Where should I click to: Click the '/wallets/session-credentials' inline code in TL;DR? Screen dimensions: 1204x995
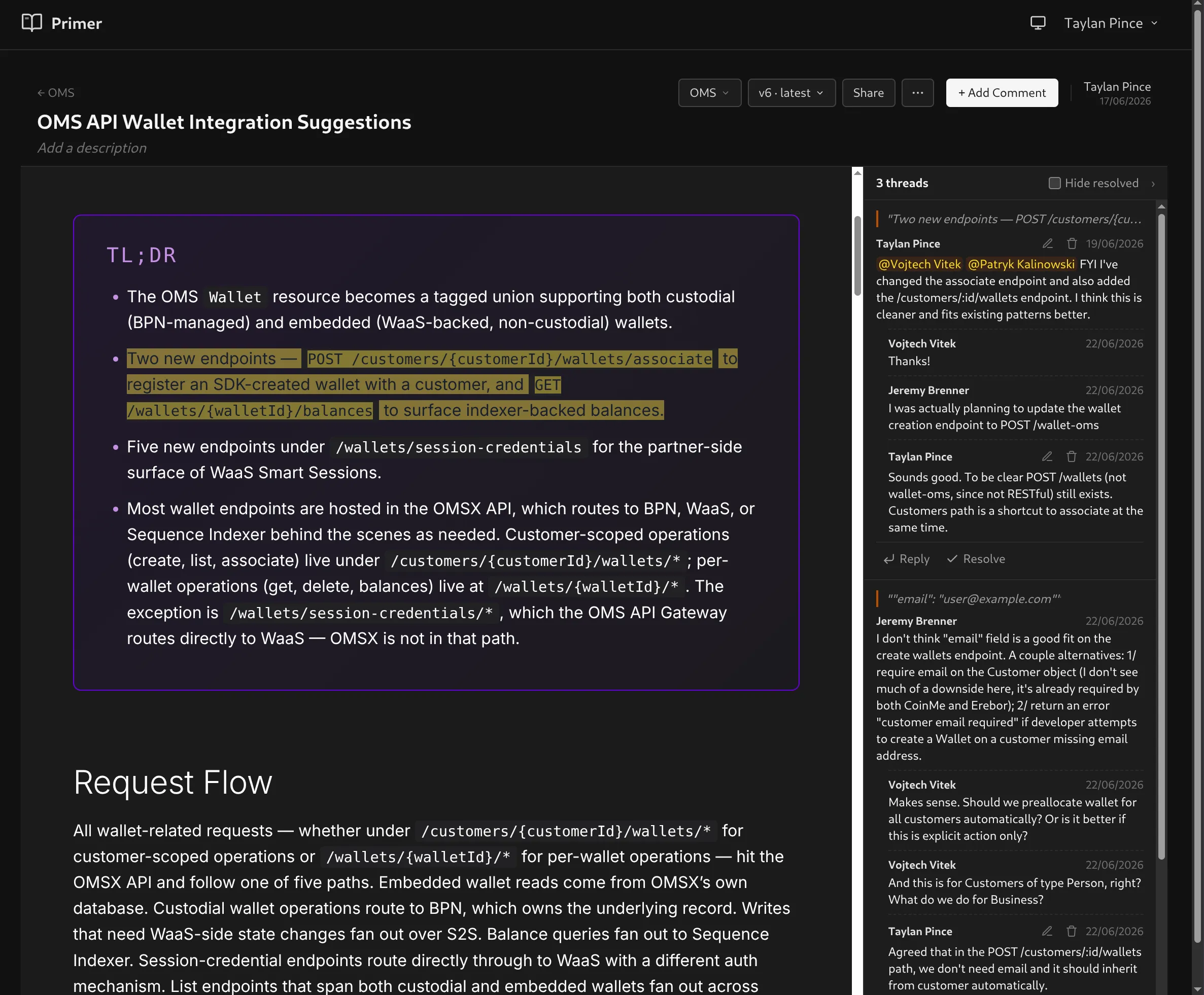[x=458, y=447]
